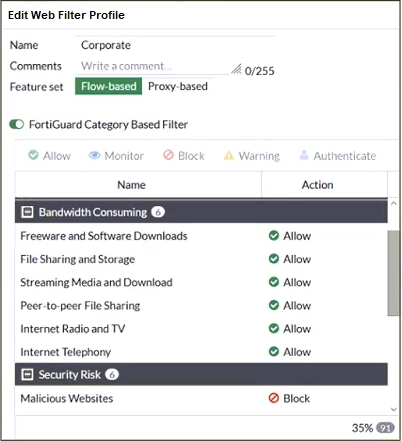The height and width of the screenshot is (441, 402).
Task: Choose the red Block action icon
Action: pyautogui.click(x=168, y=155)
